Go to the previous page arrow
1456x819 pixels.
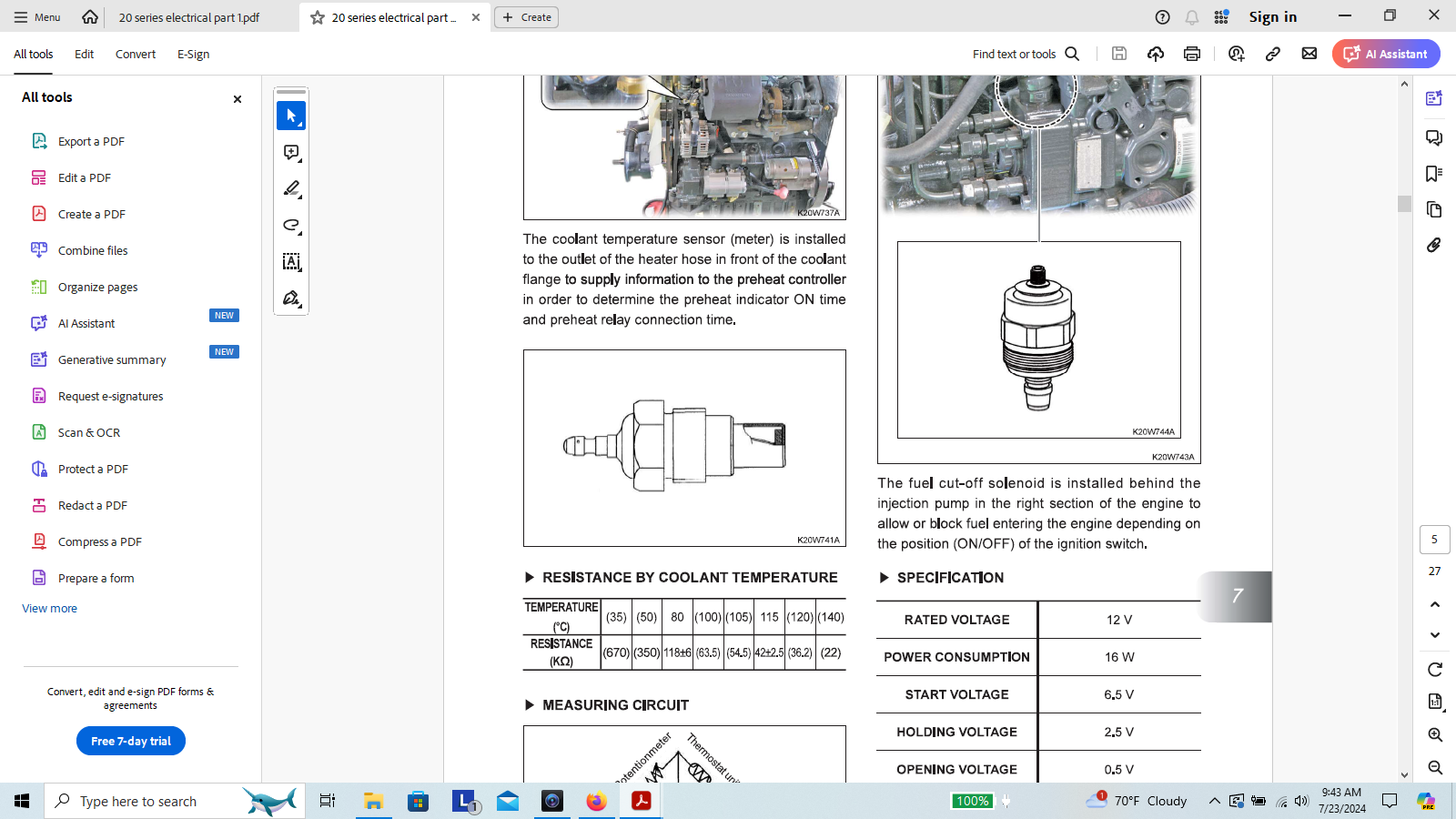point(1435,604)
